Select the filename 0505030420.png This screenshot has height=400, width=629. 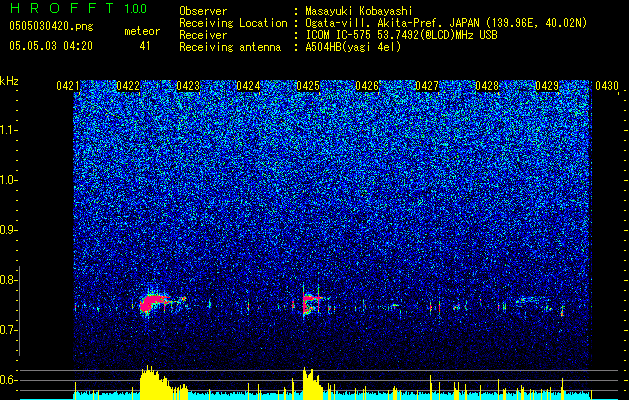point(51,26)
